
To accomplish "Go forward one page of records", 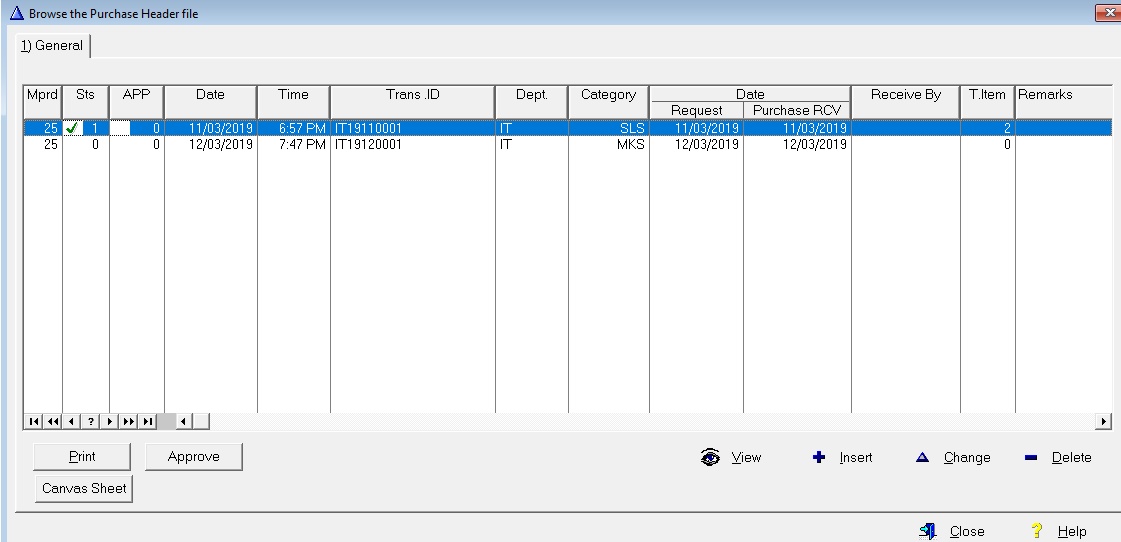I will coord(129,422).
